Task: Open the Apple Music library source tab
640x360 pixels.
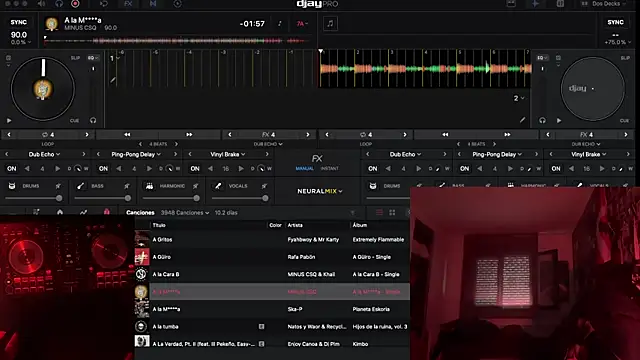Action: tap(107, 212)
